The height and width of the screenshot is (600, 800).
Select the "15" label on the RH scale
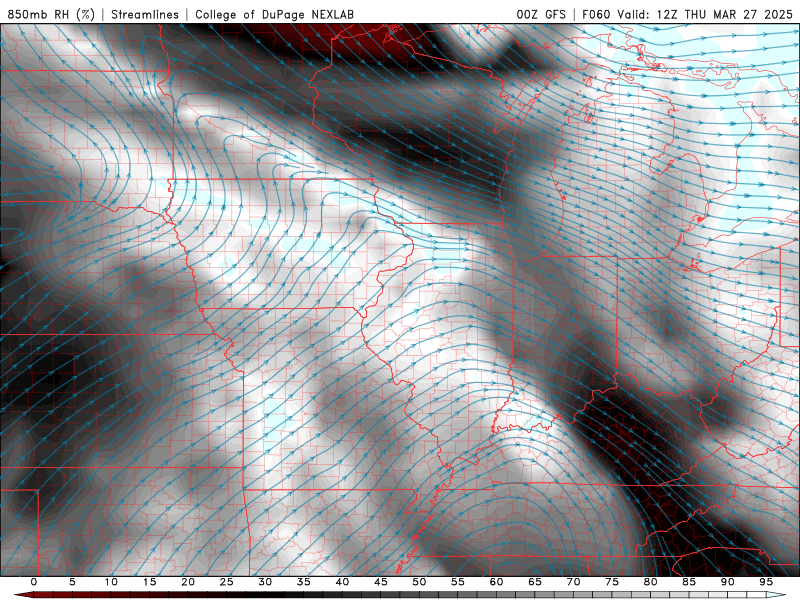149,582
